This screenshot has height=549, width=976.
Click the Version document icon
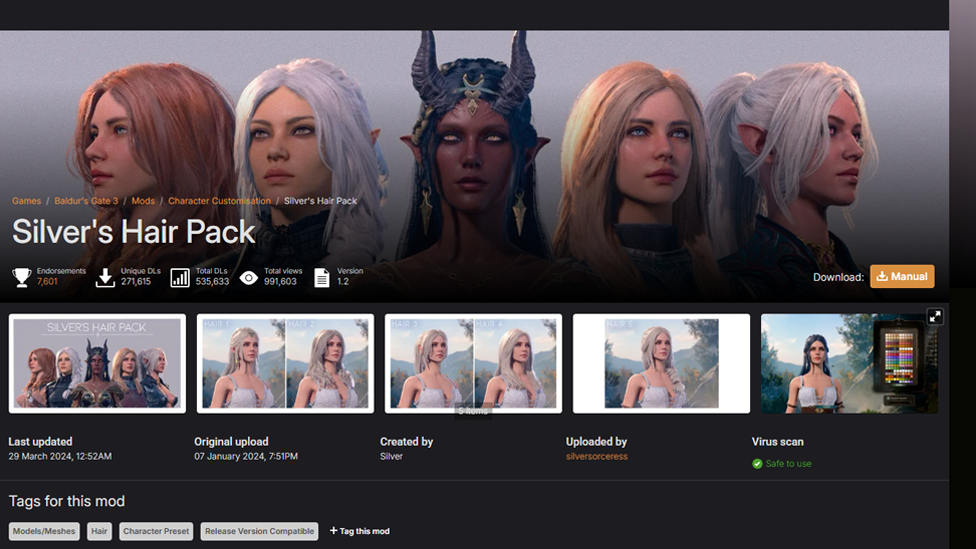pyautogui.click(x=321, y=278)
